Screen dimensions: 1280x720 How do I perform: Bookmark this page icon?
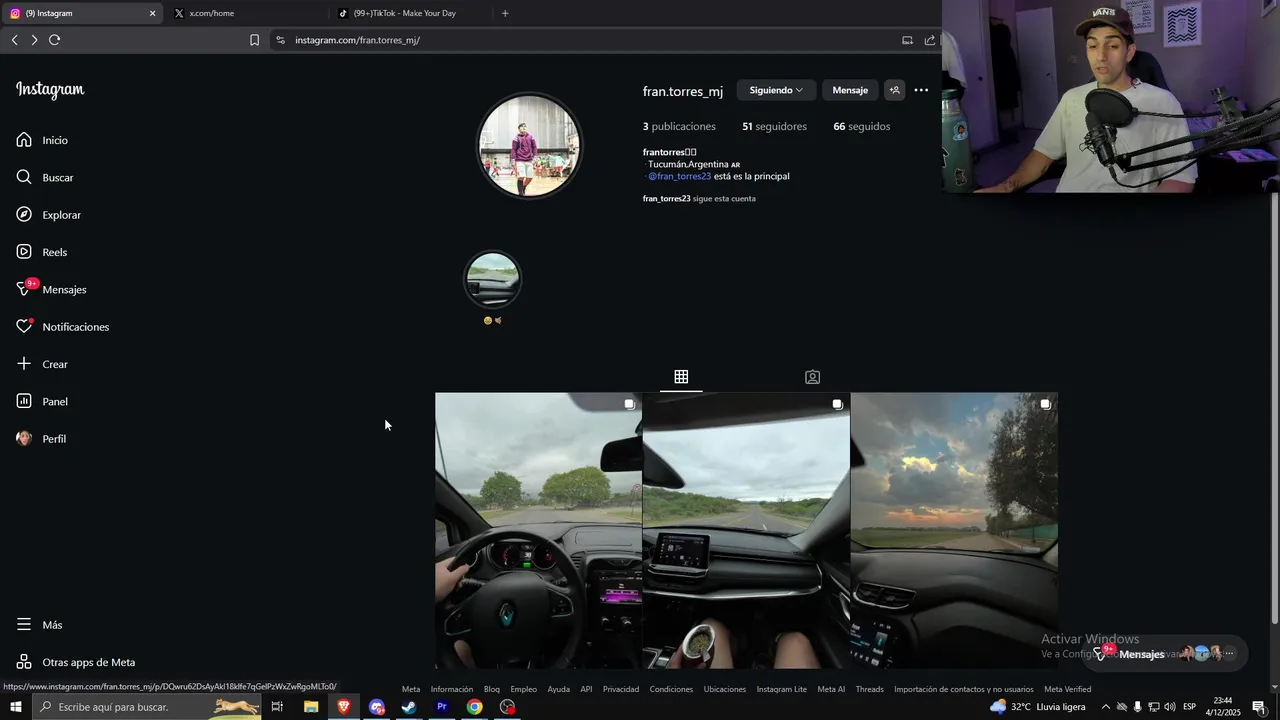click(254, 40)
